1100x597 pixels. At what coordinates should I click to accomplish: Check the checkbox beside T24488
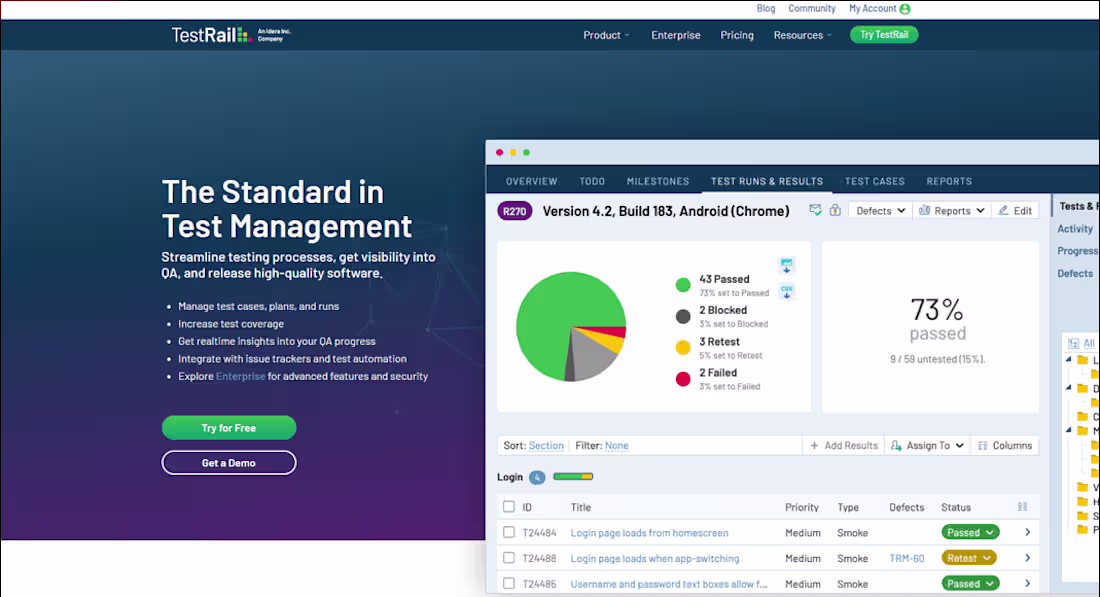coord(509,558)
